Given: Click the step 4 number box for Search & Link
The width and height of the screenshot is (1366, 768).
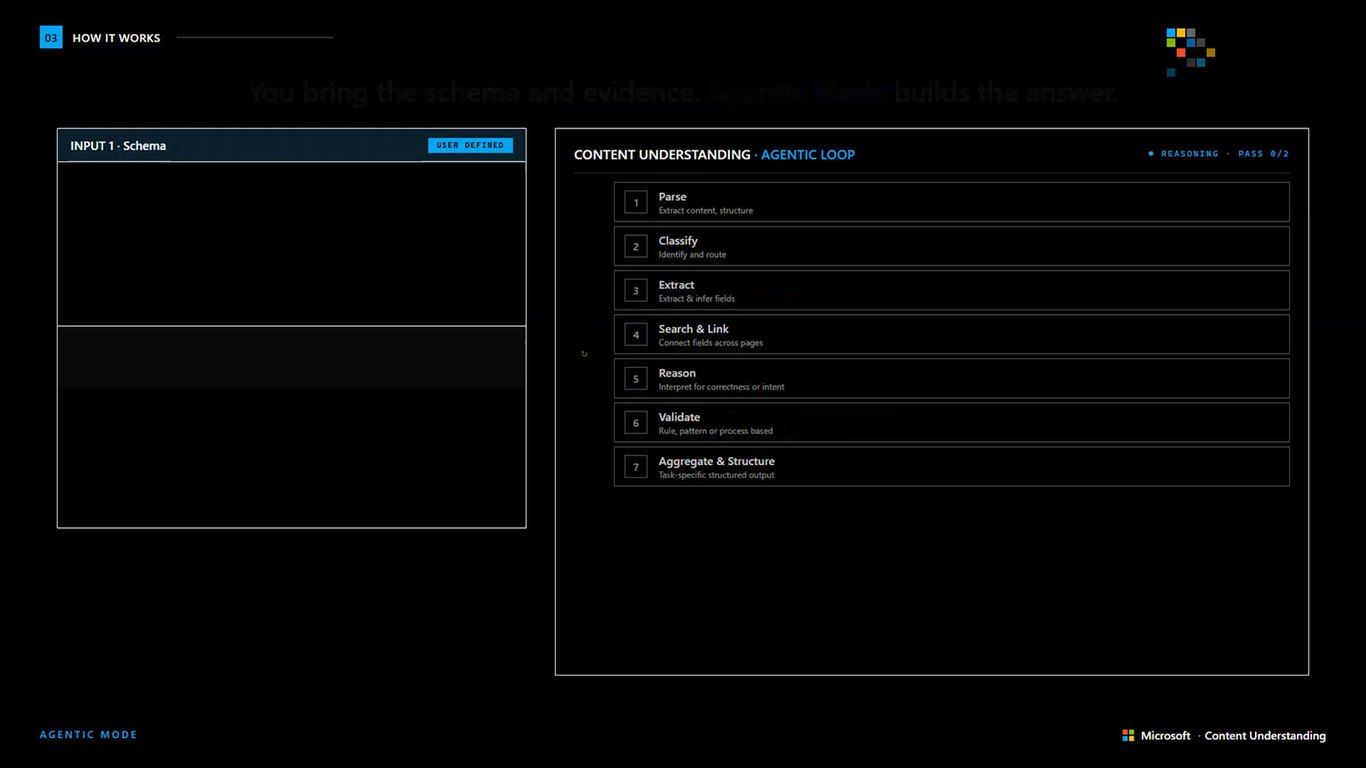Looking at the screenshot, I should point(636,334).
